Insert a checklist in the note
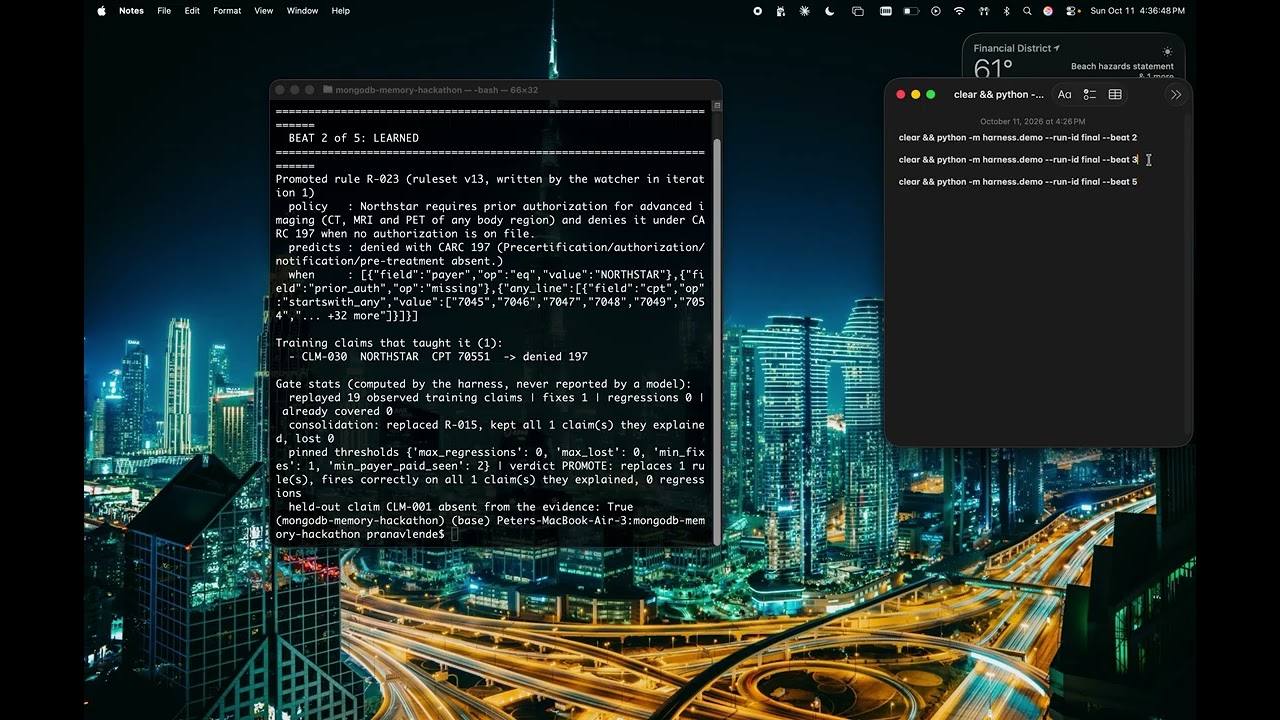The height and width of the screenshot is (720, 1280). (1090, 94)
